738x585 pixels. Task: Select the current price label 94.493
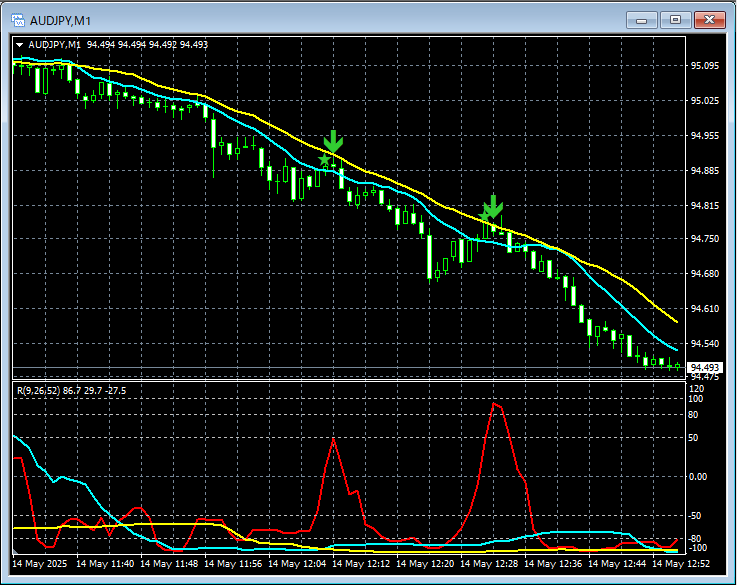click(705, 367)
